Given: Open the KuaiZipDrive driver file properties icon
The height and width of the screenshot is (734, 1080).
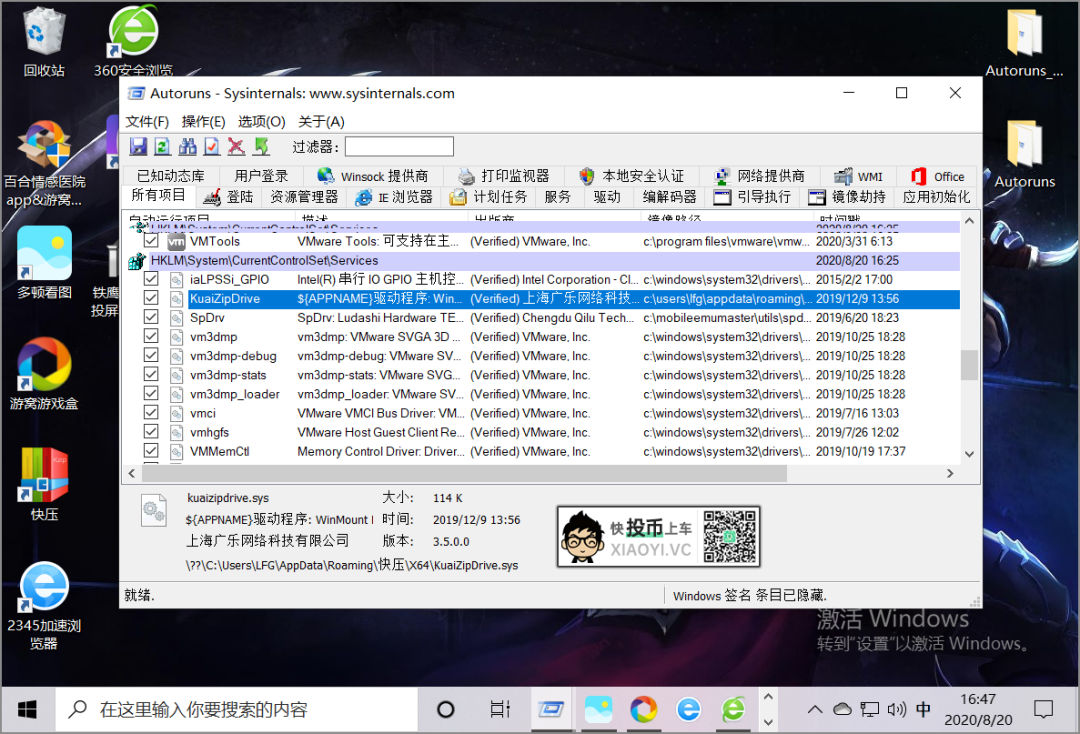Looking at the screenshot, I should (153, 510).
